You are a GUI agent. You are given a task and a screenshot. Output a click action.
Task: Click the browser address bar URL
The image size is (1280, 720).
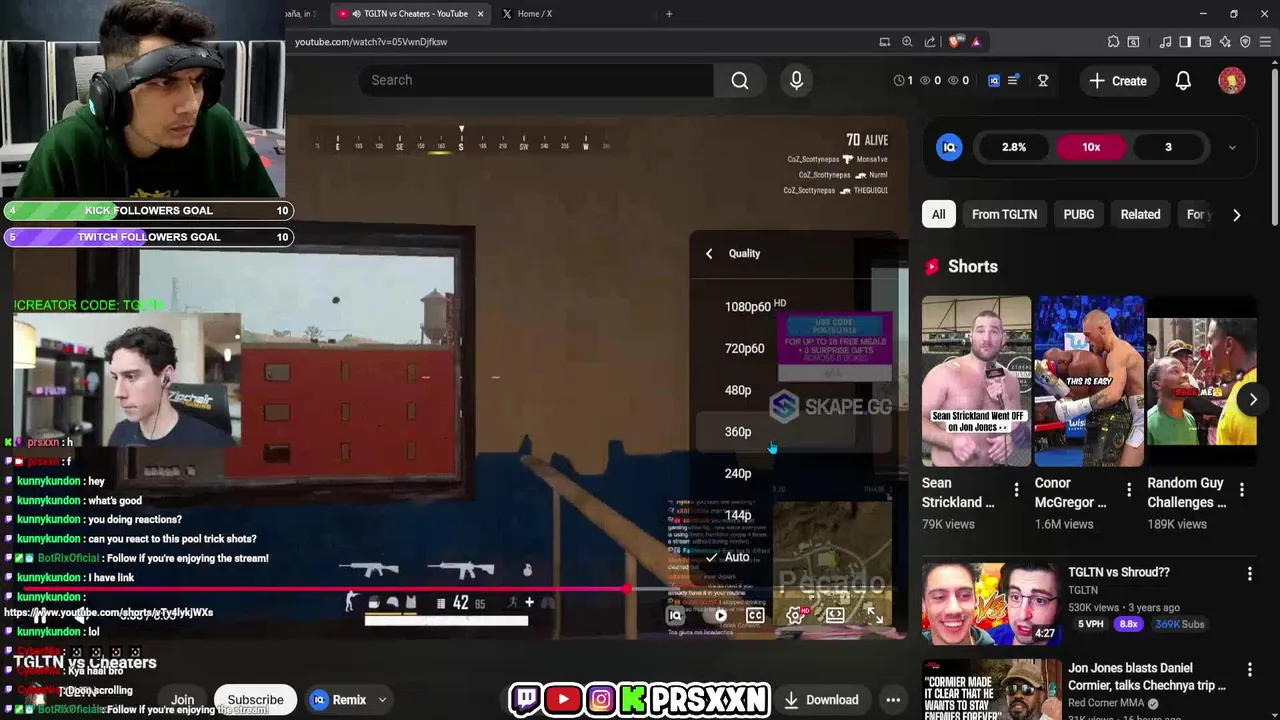371,42
